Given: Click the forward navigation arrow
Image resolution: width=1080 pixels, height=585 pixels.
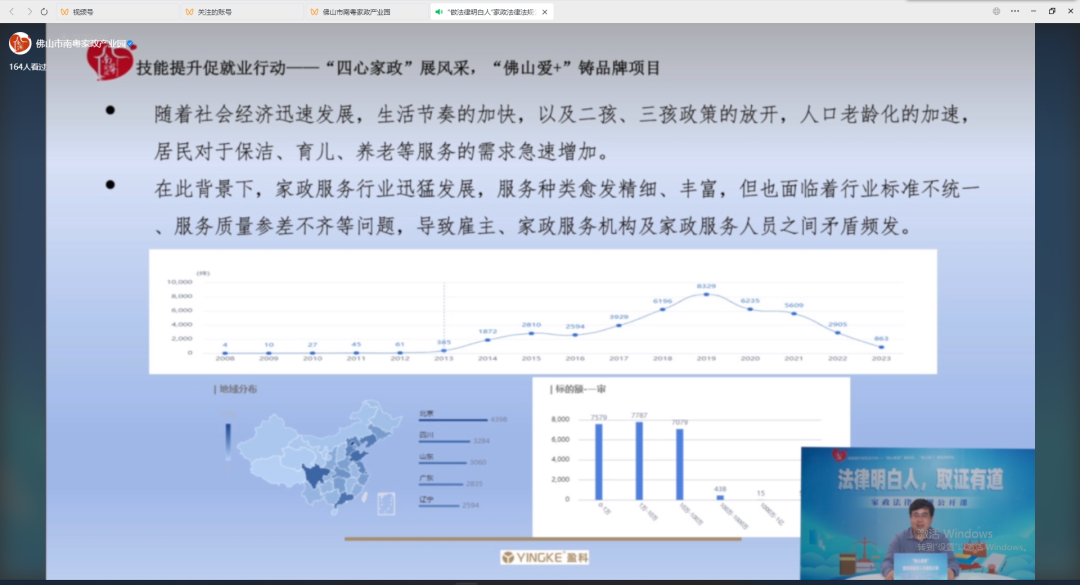Looking at the screenshot, I should point(29,11).
